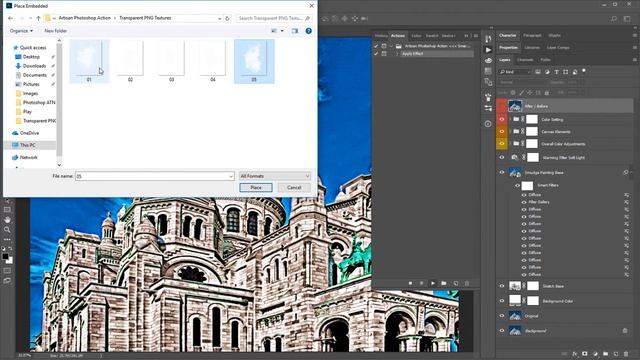
Task: Filter layers by adjustment layers icon
Action: click(x=547, y=72)
